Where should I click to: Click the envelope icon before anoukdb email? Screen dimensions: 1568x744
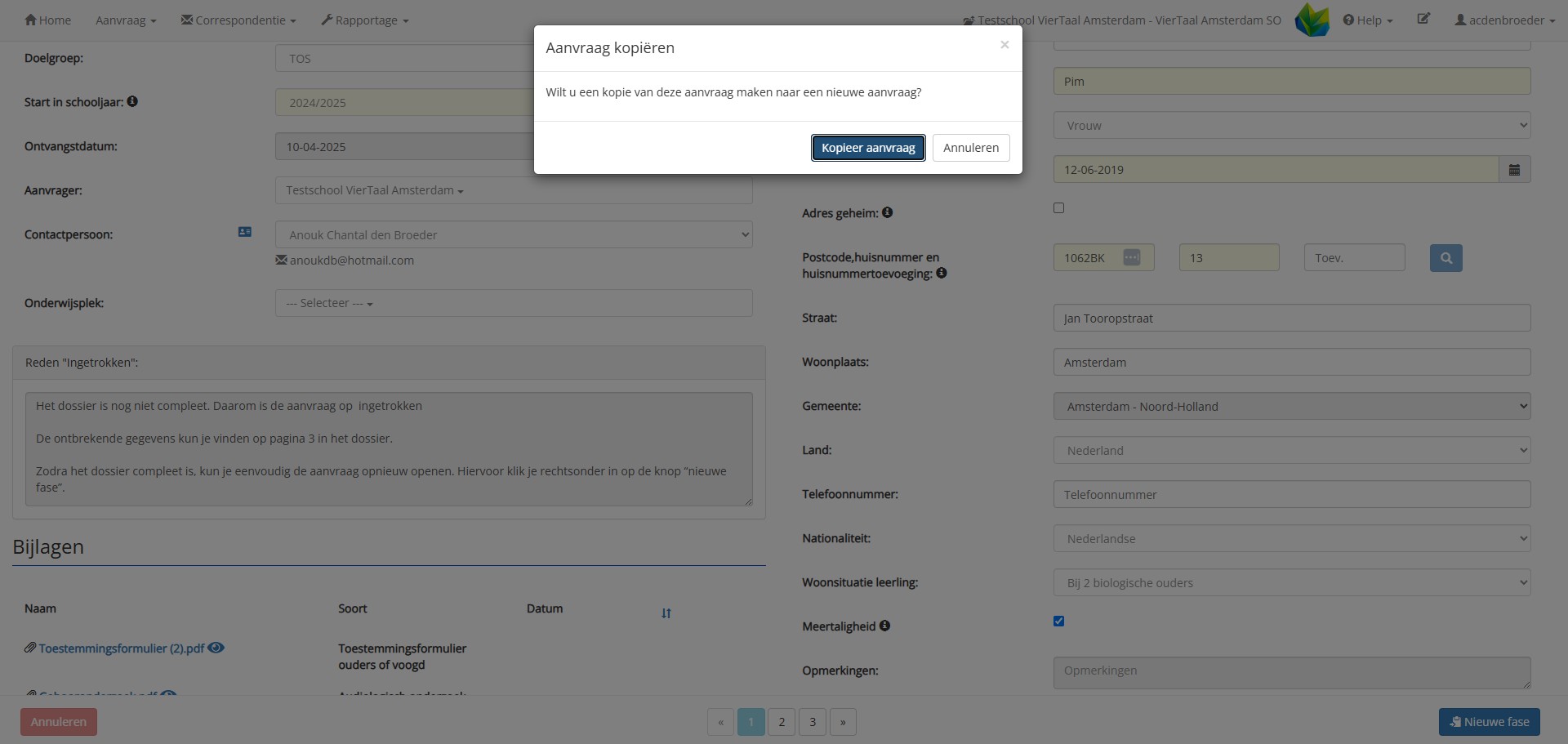pos(281,260)
